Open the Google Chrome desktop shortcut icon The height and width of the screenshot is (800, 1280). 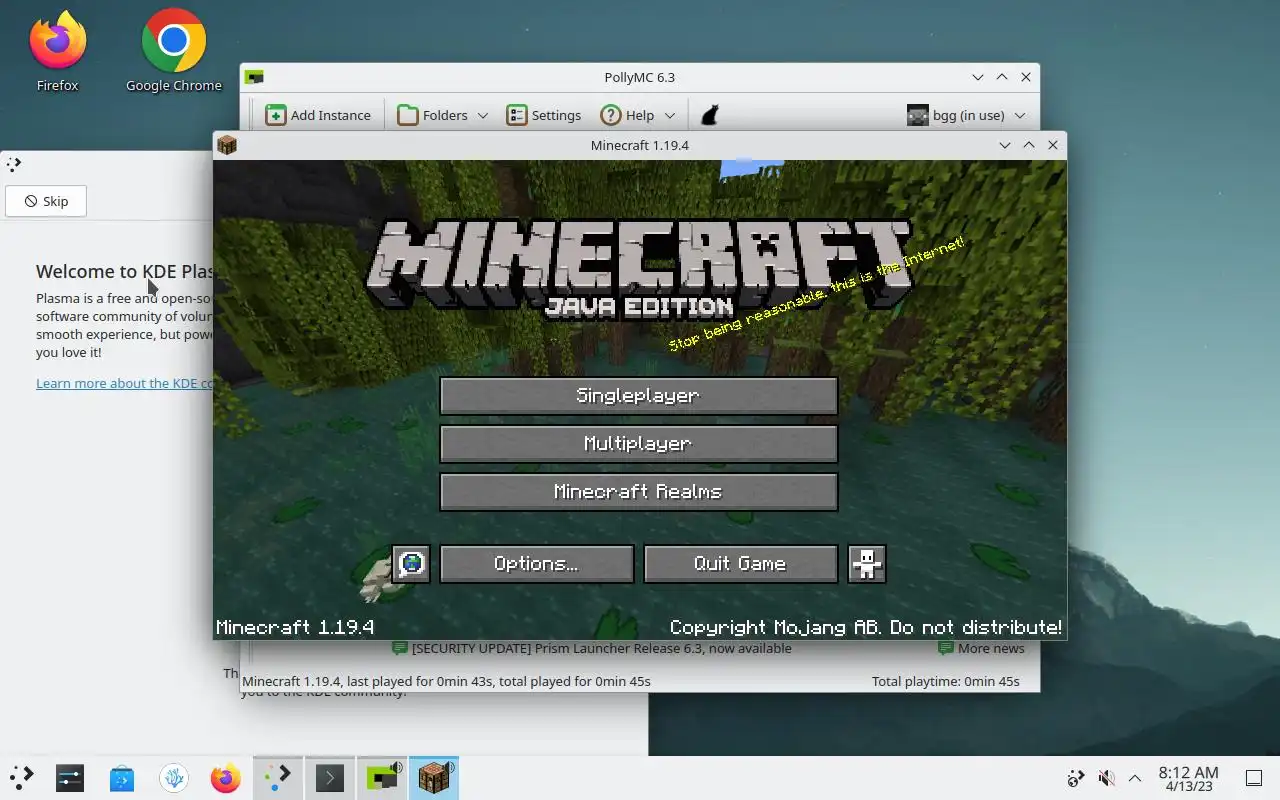(174, 52)
